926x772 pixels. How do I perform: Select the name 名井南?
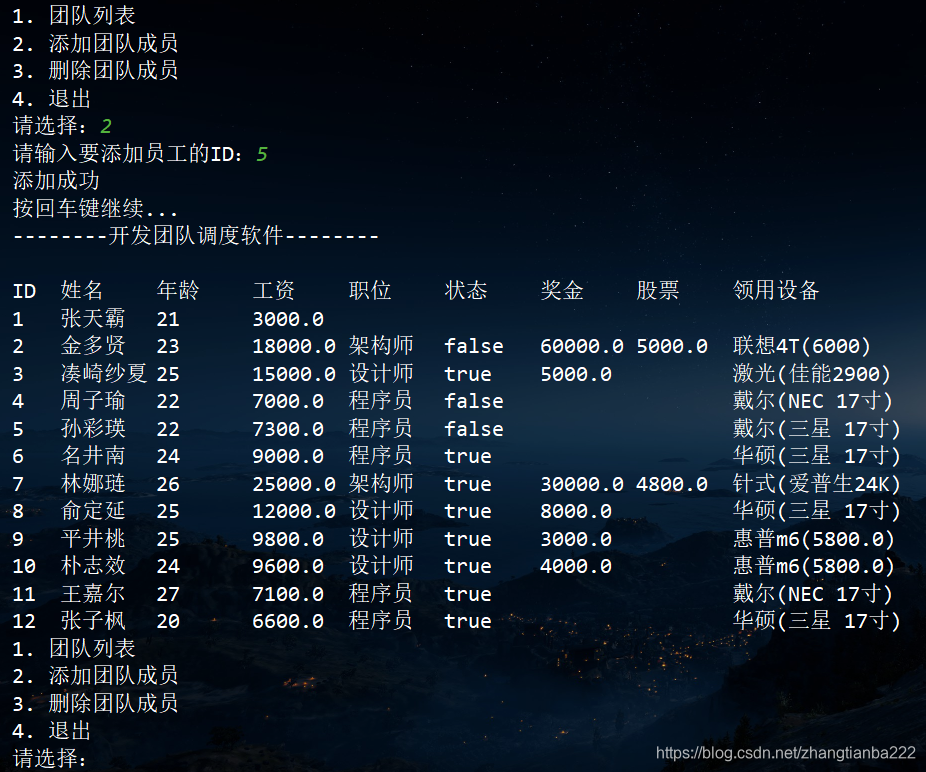tap(93, 455)
